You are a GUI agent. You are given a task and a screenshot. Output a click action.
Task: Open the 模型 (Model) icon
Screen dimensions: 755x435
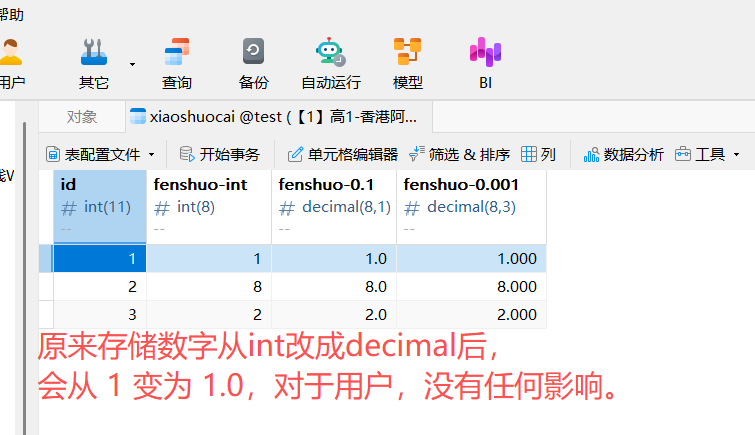(407, 52)
